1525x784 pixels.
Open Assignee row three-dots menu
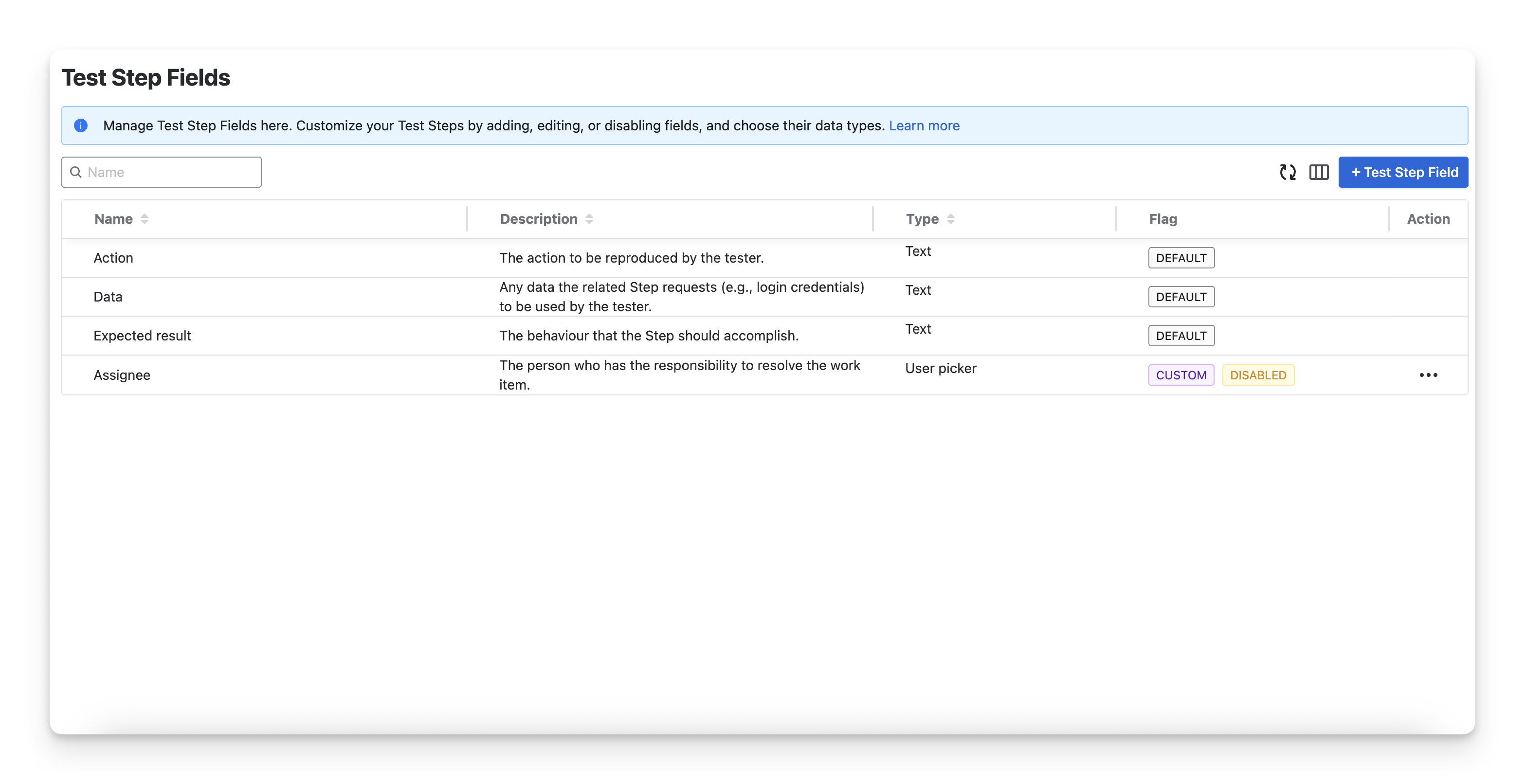[1428, 375]
